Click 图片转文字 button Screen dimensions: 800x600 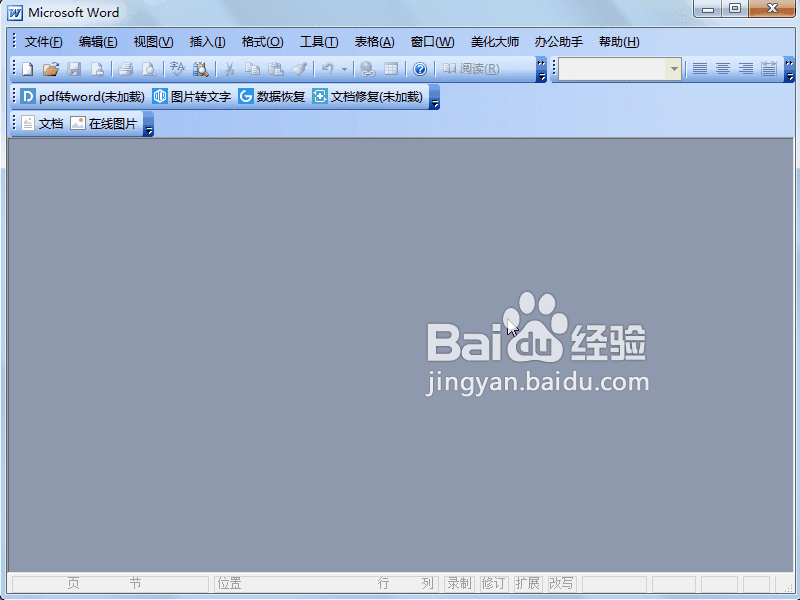point(192,96)
